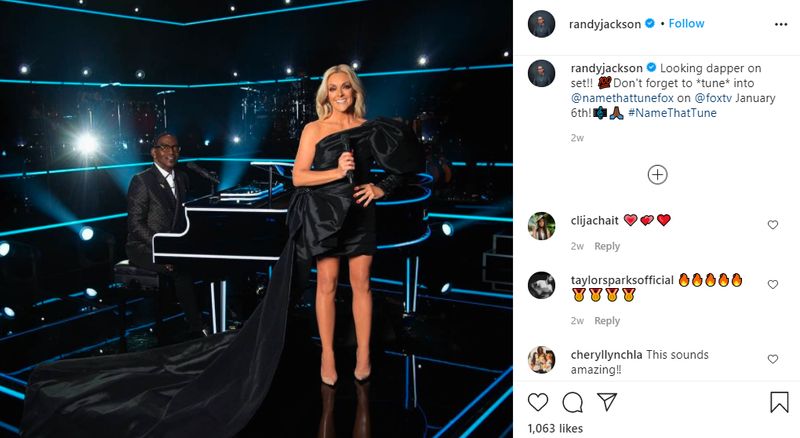800x438 pixels.
Task: Like cheryllynchla's comment
Action: pyautogui.click(x=772, y=359)
